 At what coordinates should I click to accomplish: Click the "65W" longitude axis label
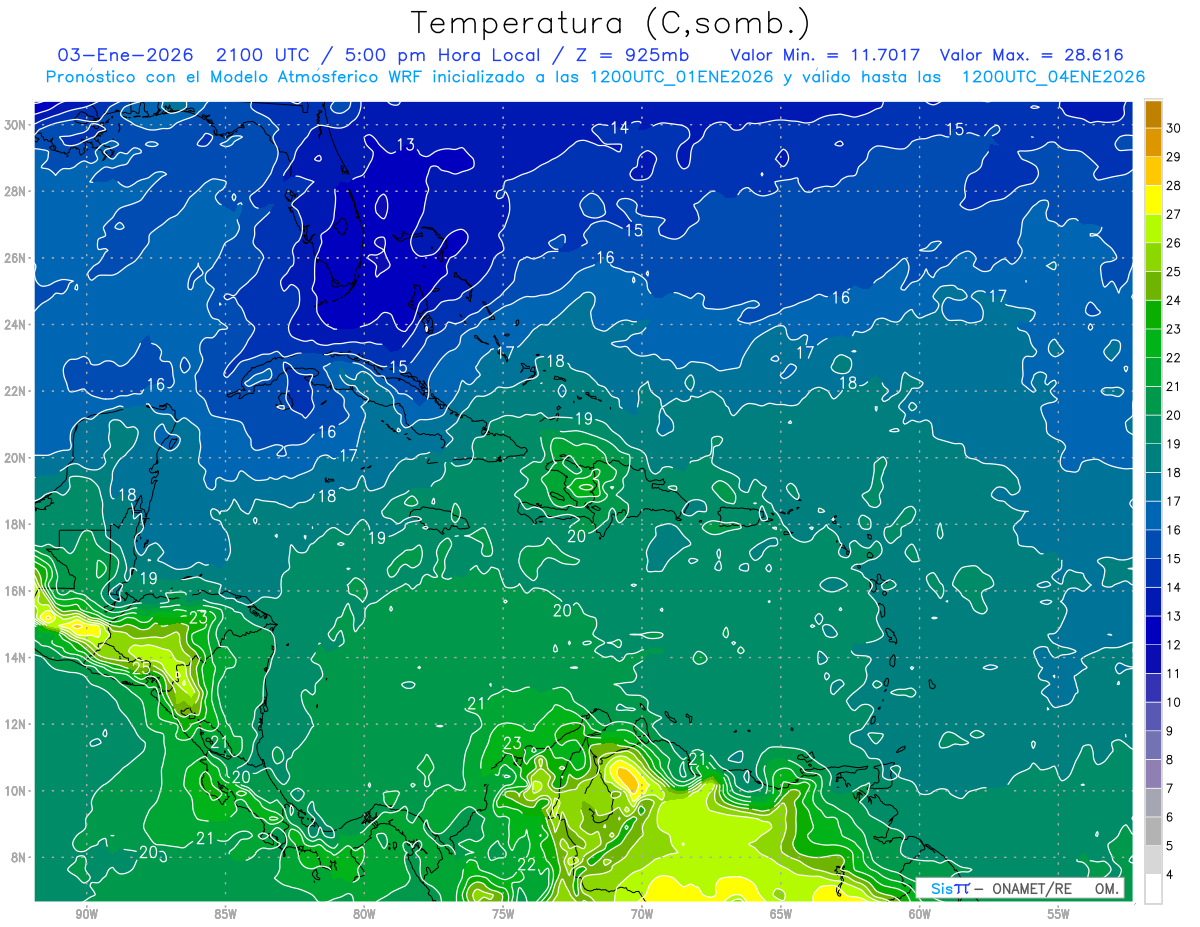(781, 914)
